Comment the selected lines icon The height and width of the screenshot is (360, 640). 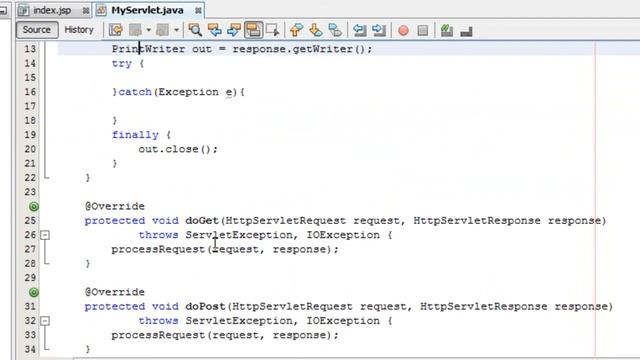click(447, 31)
